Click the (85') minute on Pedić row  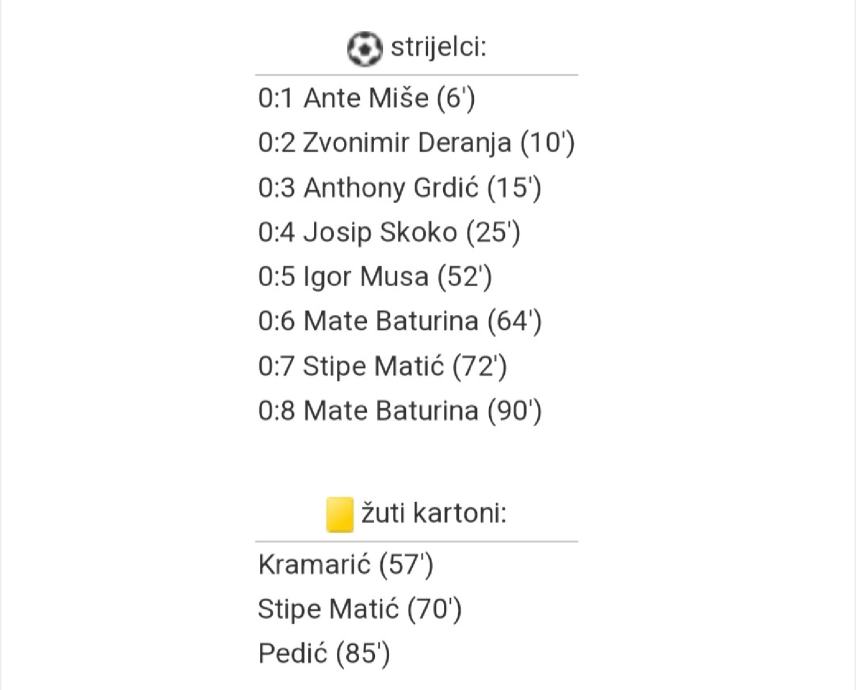pyautogui.click(x=363, y=654)
